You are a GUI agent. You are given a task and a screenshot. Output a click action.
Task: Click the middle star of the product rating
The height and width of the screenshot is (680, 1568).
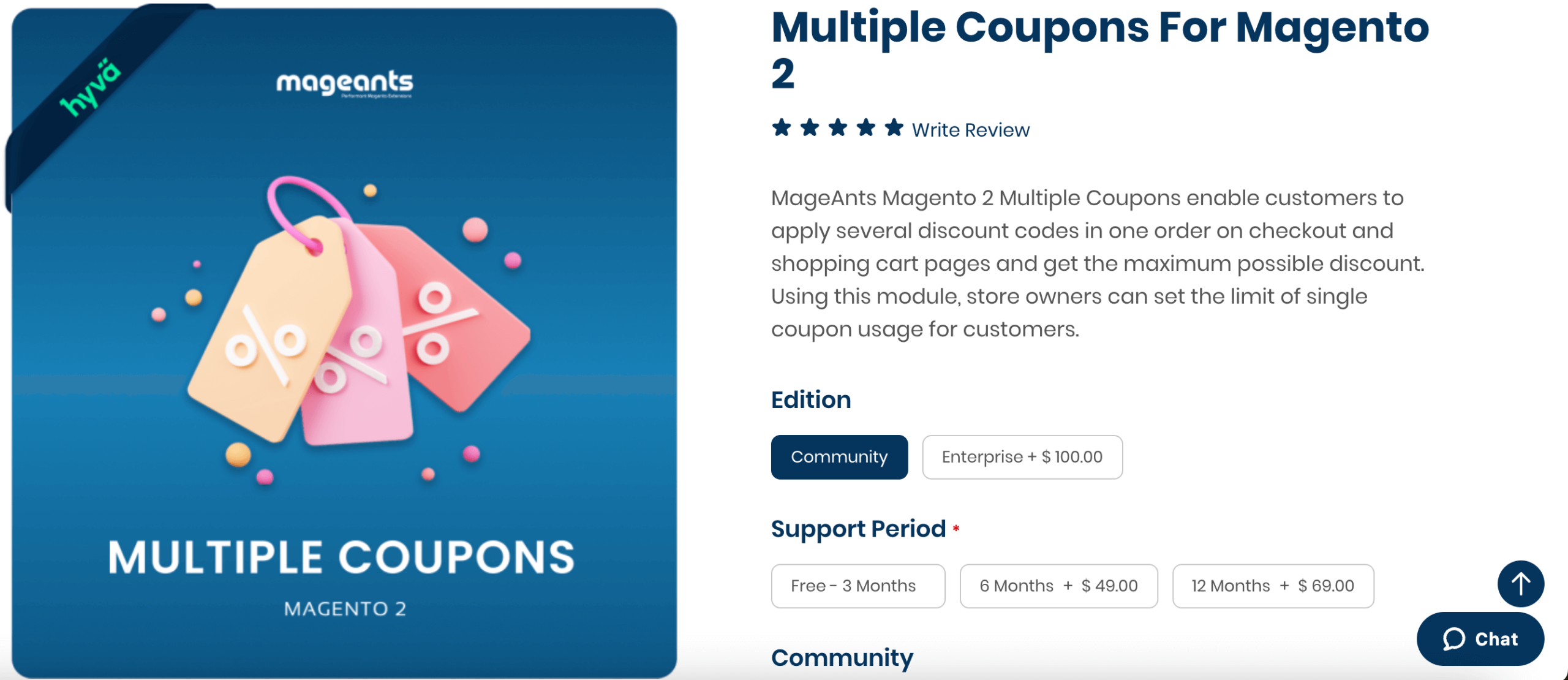coord(837,128)
